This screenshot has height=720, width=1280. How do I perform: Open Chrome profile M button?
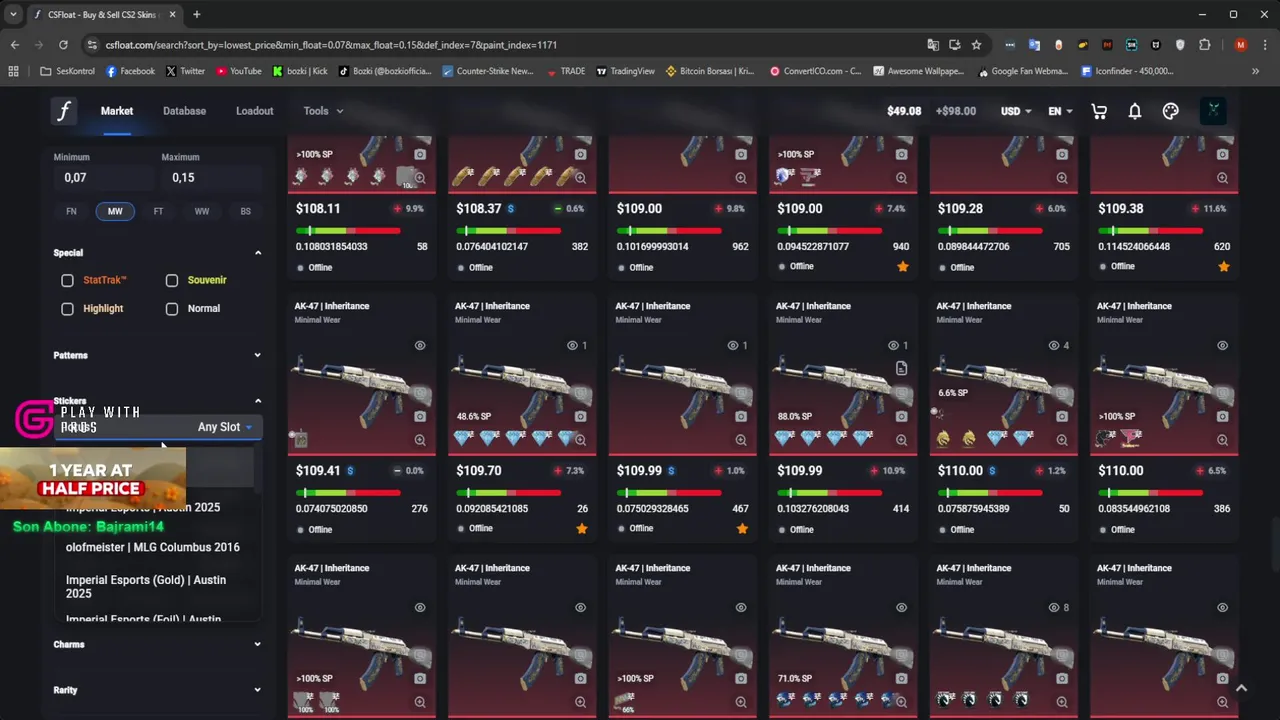coord(1241,45)
